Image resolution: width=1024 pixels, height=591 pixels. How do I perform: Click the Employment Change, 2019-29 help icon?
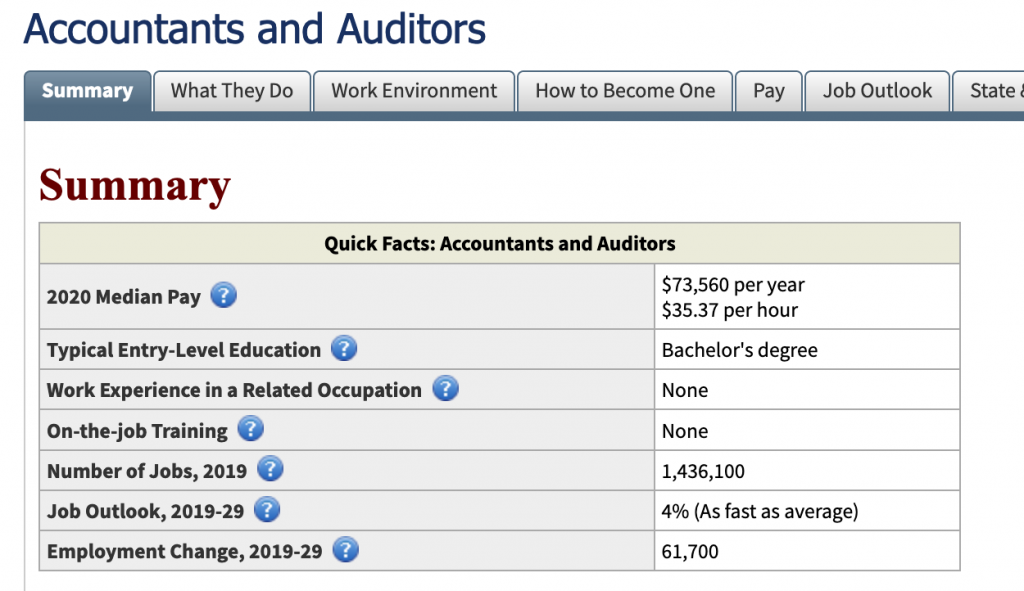point(345,550)
